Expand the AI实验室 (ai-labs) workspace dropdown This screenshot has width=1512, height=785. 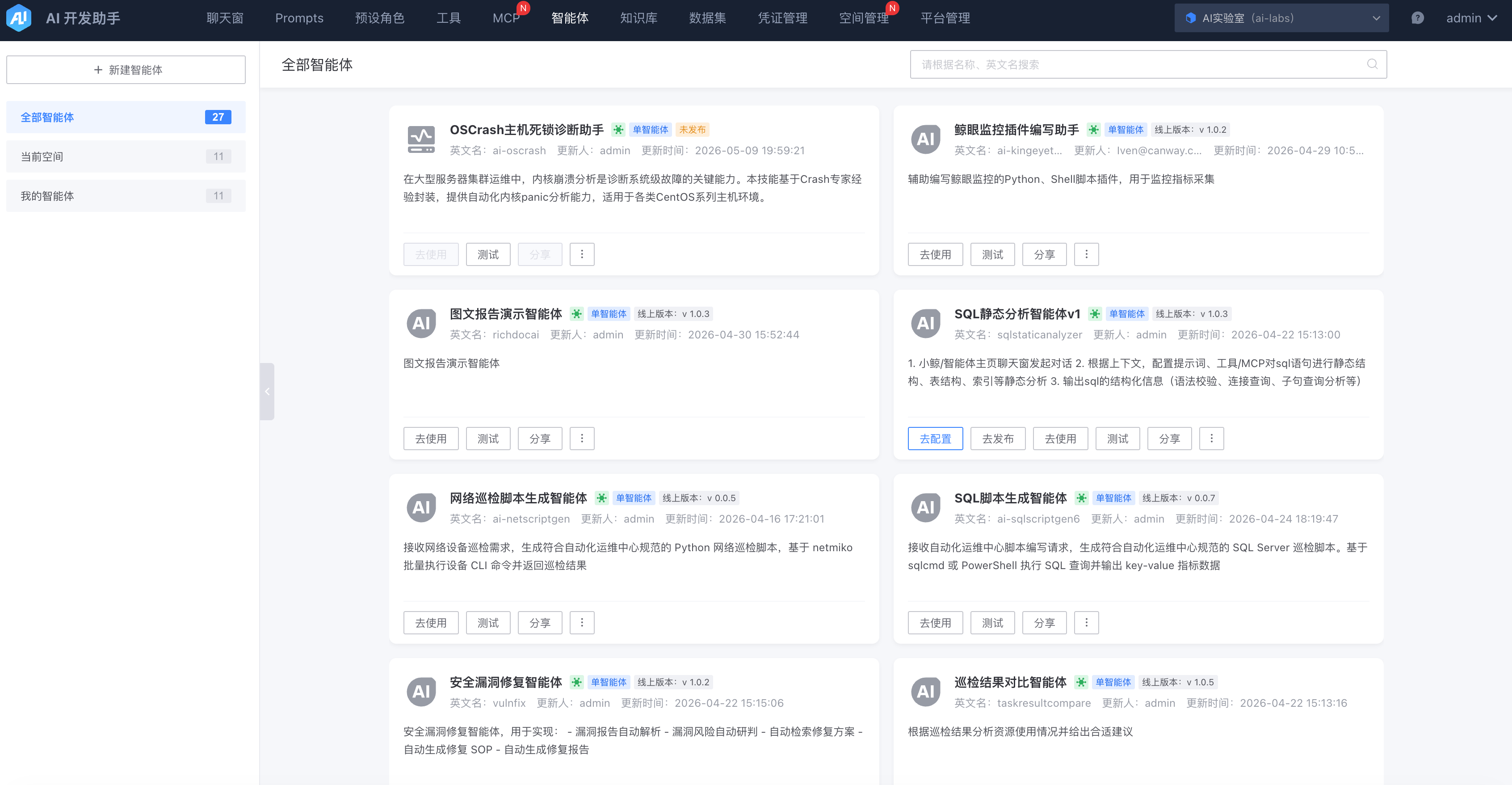click(1281, 18)
